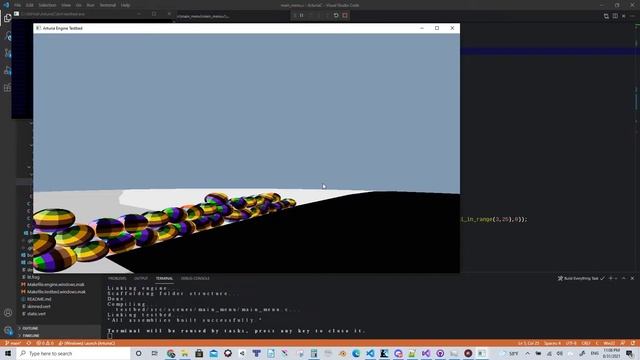Open the Manage gear in the activity bar
The image size is (640, 360).
coord(8,330)
